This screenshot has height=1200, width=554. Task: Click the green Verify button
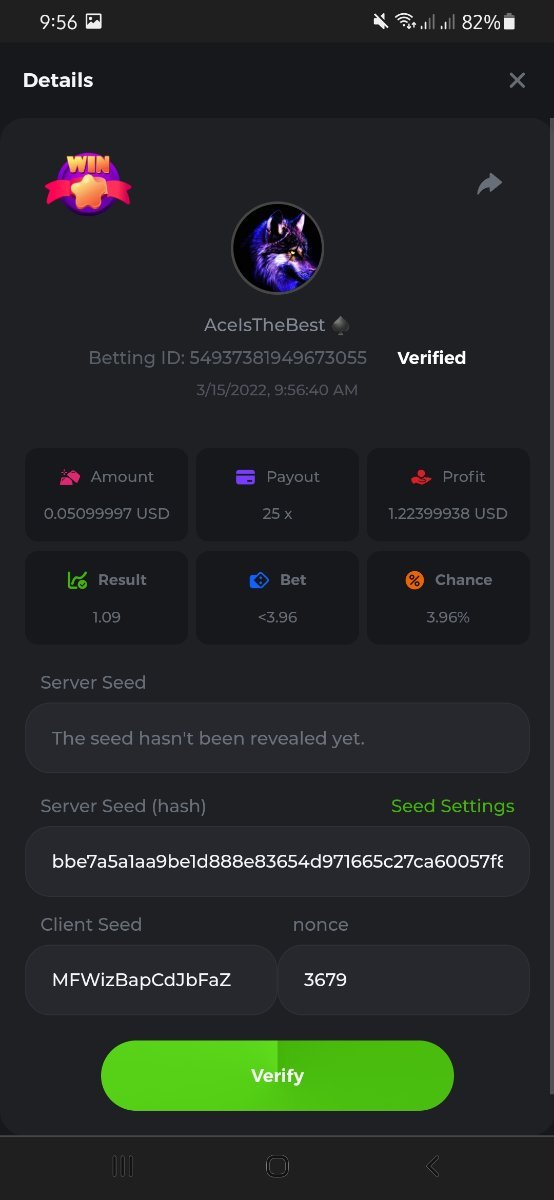tap(277, 1076)
